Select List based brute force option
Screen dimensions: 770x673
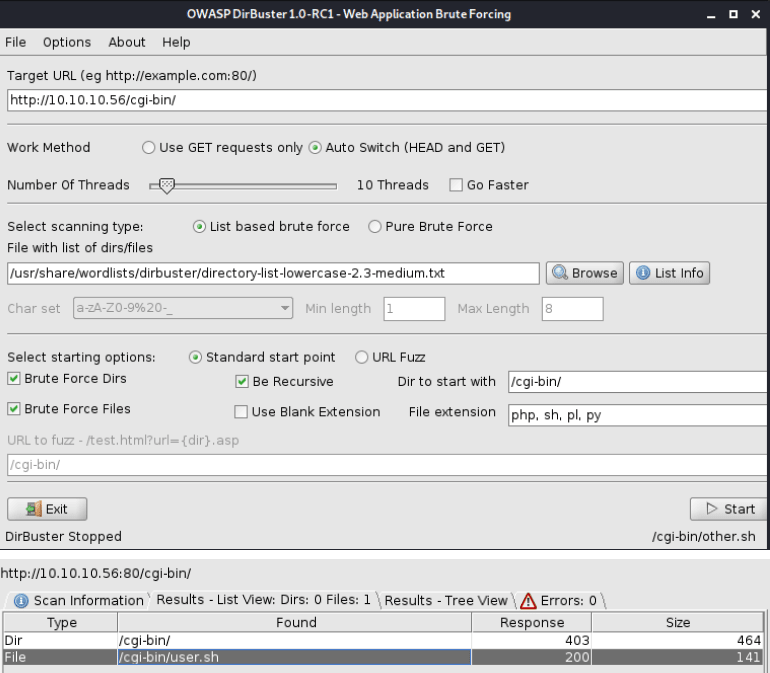(x=199, y=226)
